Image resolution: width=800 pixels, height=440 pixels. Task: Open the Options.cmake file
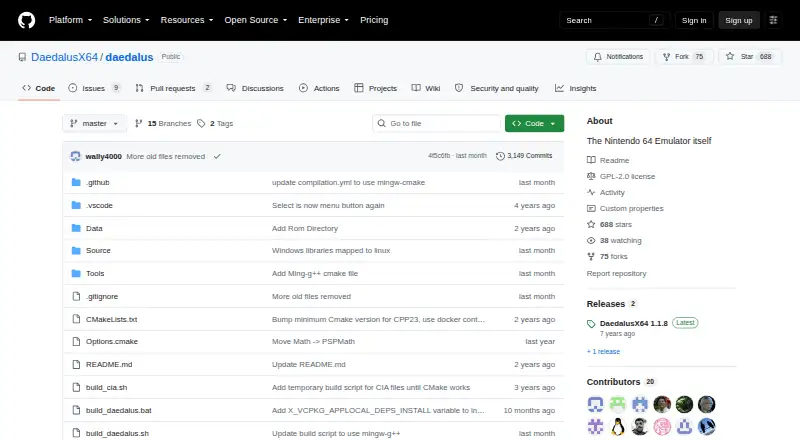(x=112, y=341)
